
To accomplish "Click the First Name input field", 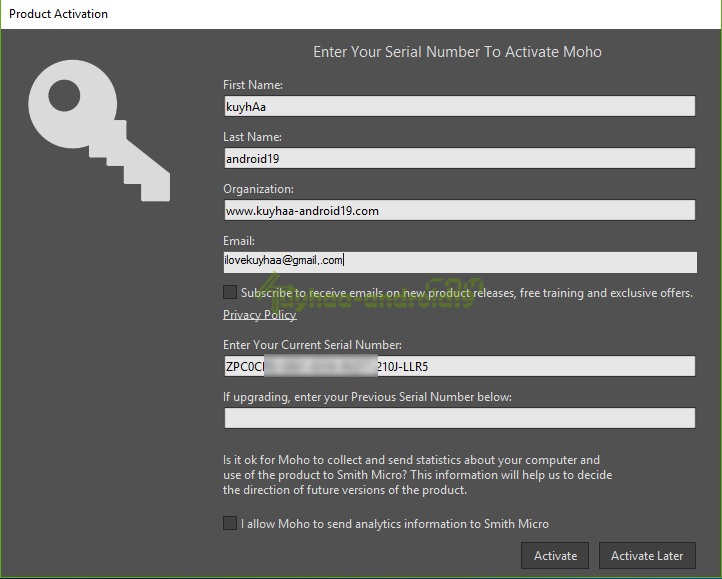I will pos(460,106).
